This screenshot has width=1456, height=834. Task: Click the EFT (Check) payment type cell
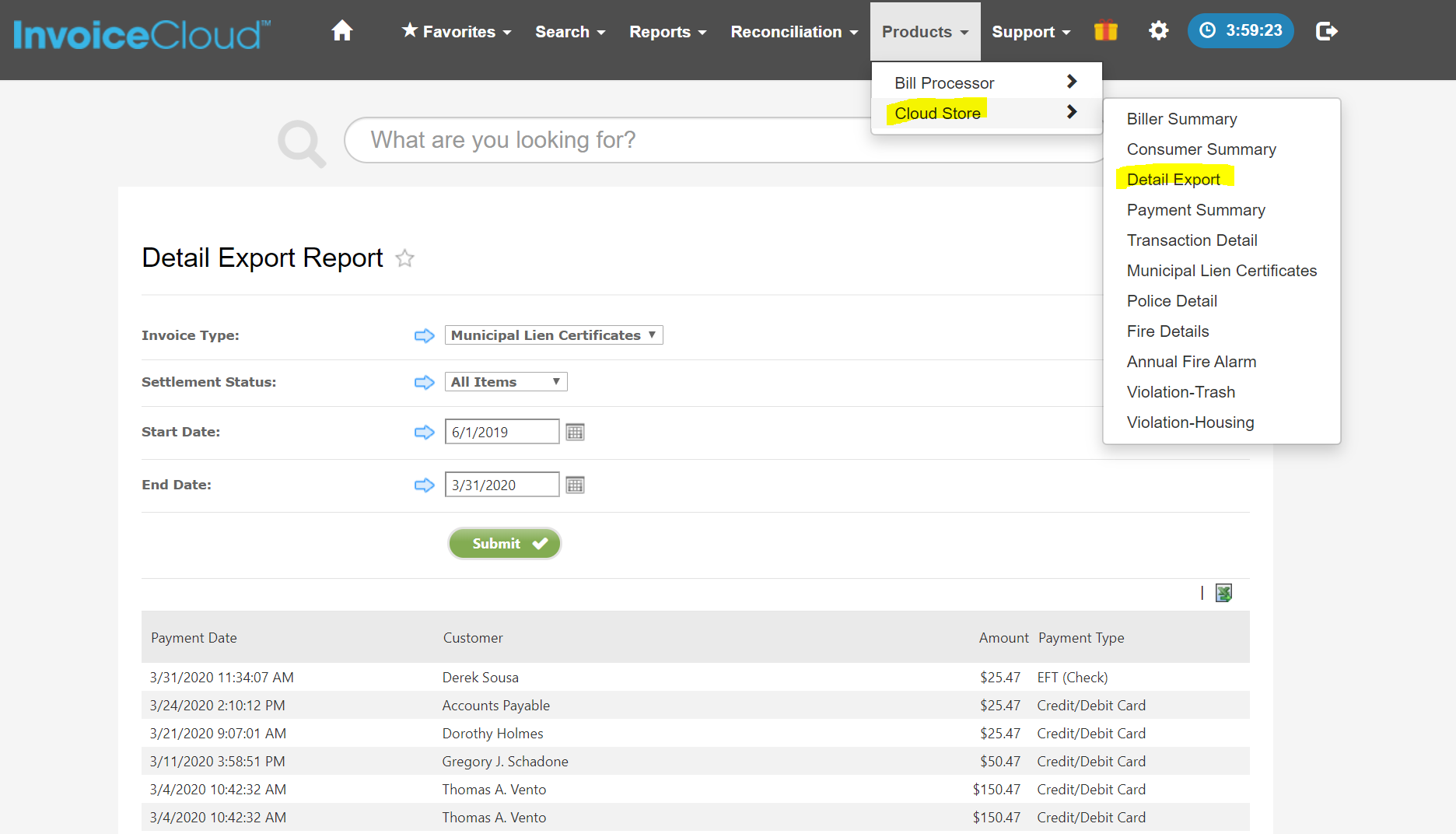coord(1072,678)
